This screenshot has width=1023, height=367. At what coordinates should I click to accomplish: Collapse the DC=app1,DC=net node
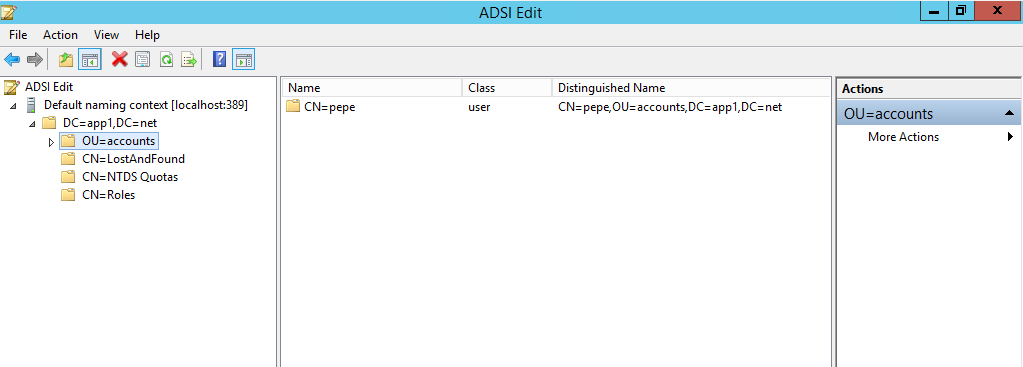[32, 124]
